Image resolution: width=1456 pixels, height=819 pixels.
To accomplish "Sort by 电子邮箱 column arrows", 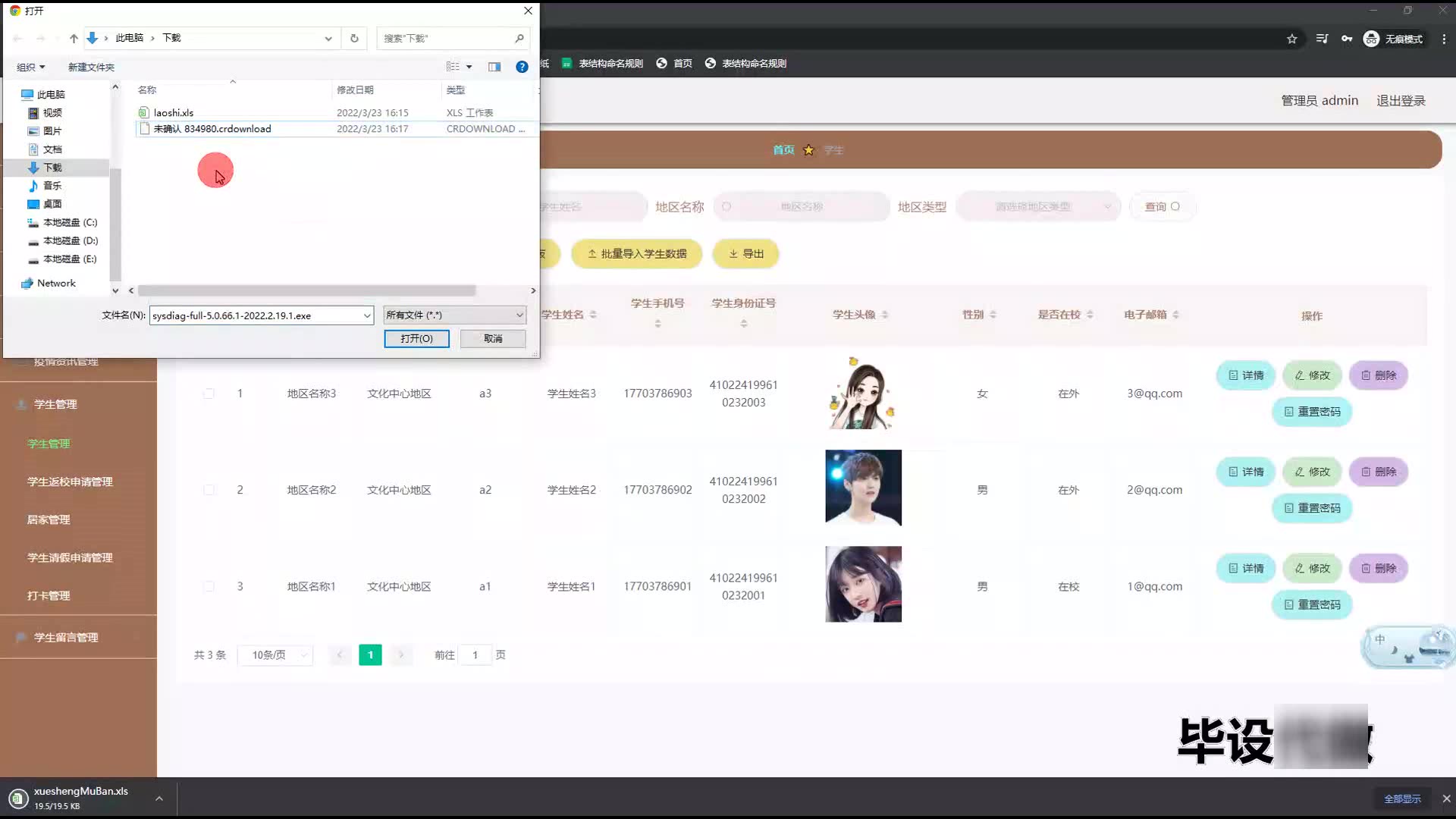I will click(x=1175, y=315).
